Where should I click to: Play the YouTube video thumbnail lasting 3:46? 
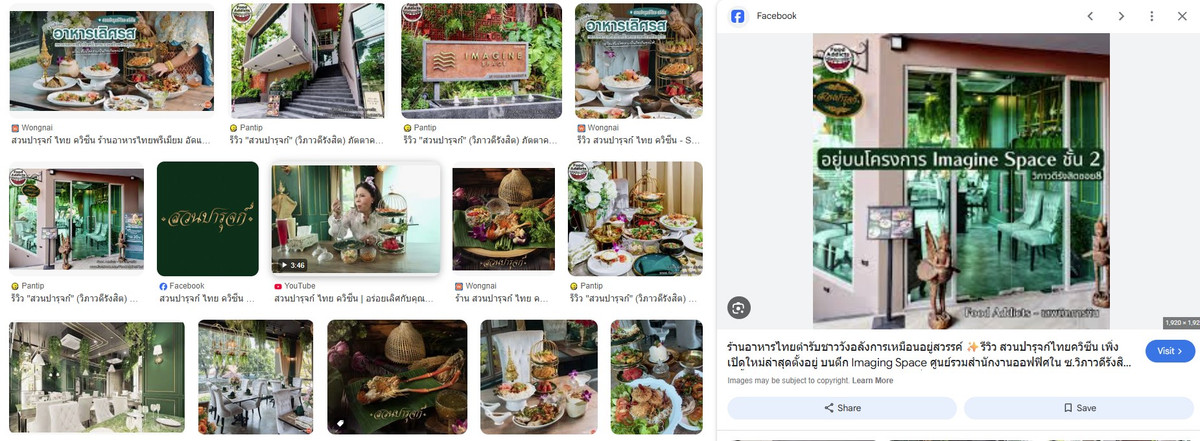coord(355,220)
